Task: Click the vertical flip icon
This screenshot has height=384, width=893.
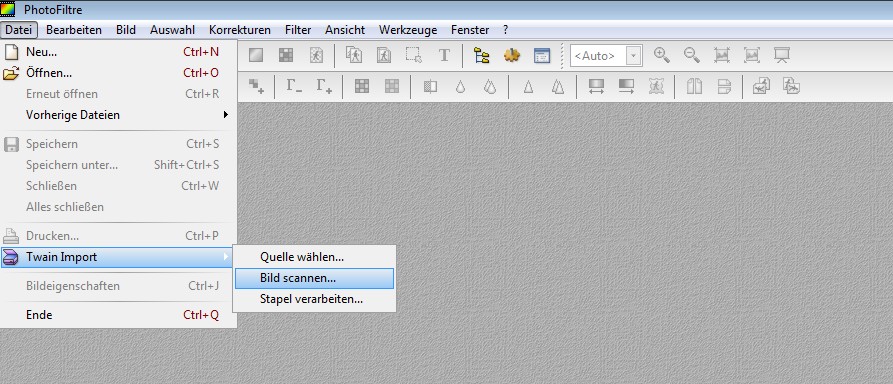Action: pyautogui.click(x=724, y=87)
